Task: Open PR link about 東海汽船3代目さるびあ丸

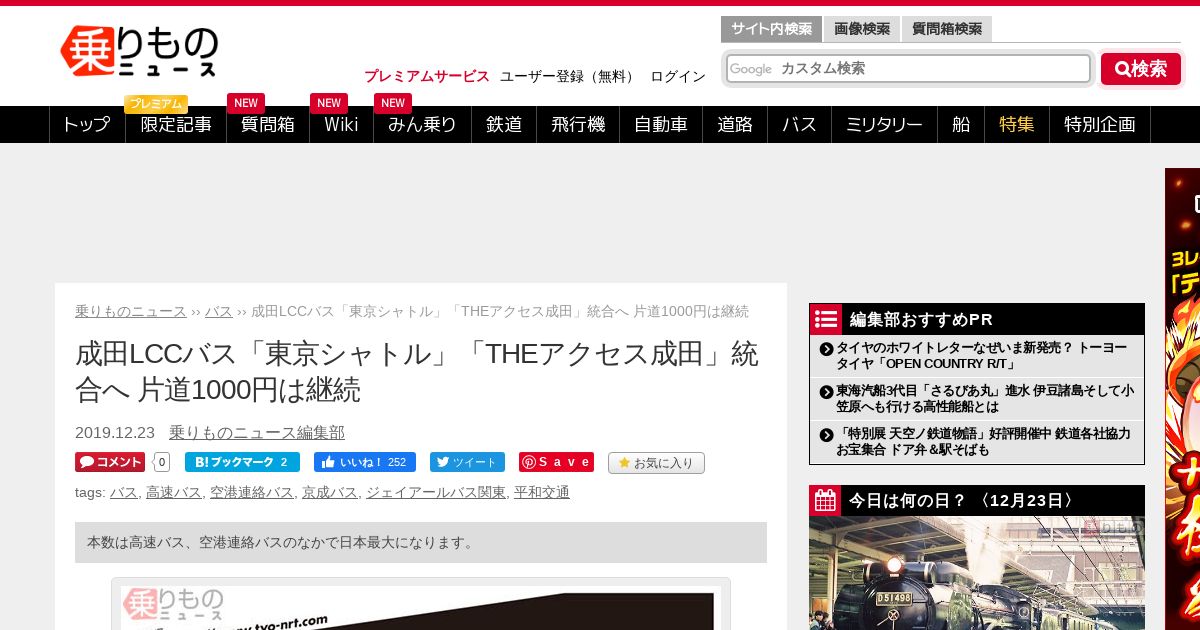Action: tap(985, 398)
